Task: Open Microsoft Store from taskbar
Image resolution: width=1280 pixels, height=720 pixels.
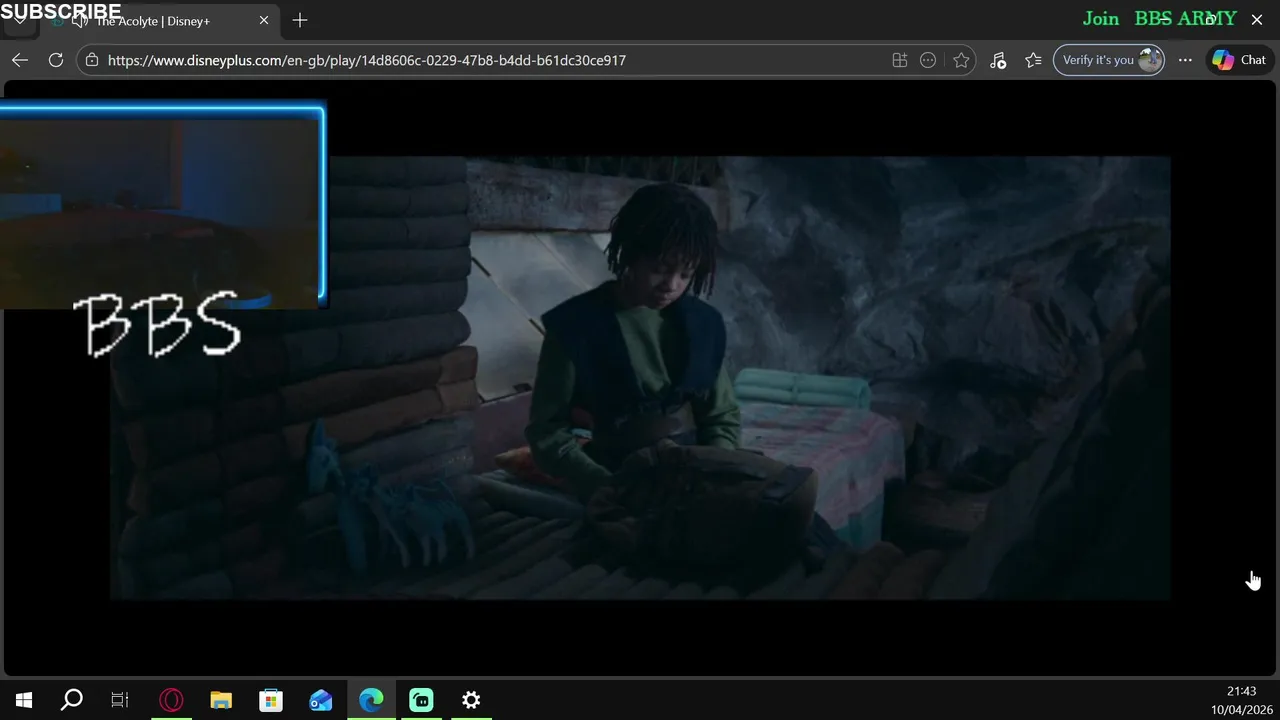Action: point(271,700)
